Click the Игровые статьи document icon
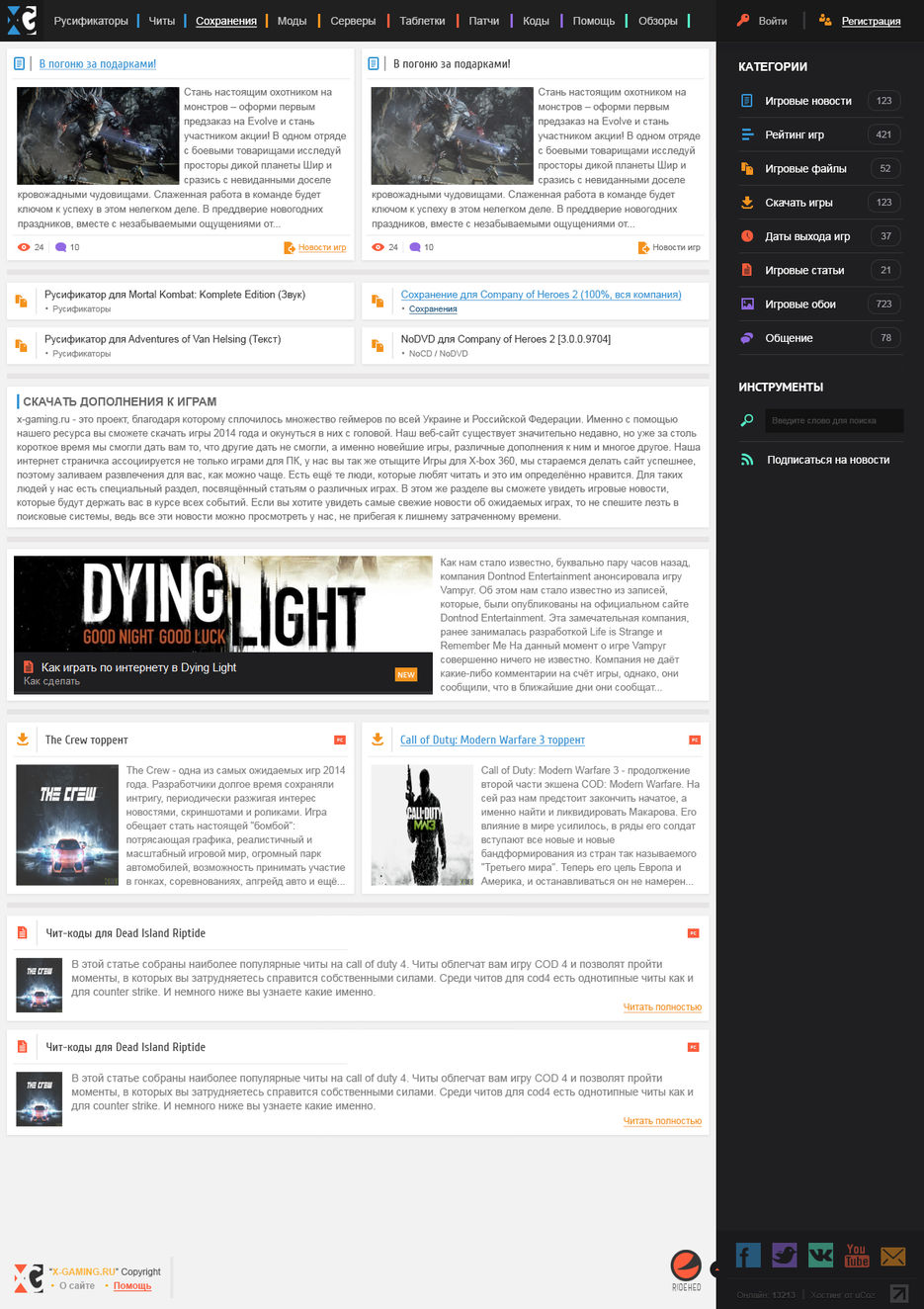Viewport: 924px width, 1309px height. [x=747, y=270]
